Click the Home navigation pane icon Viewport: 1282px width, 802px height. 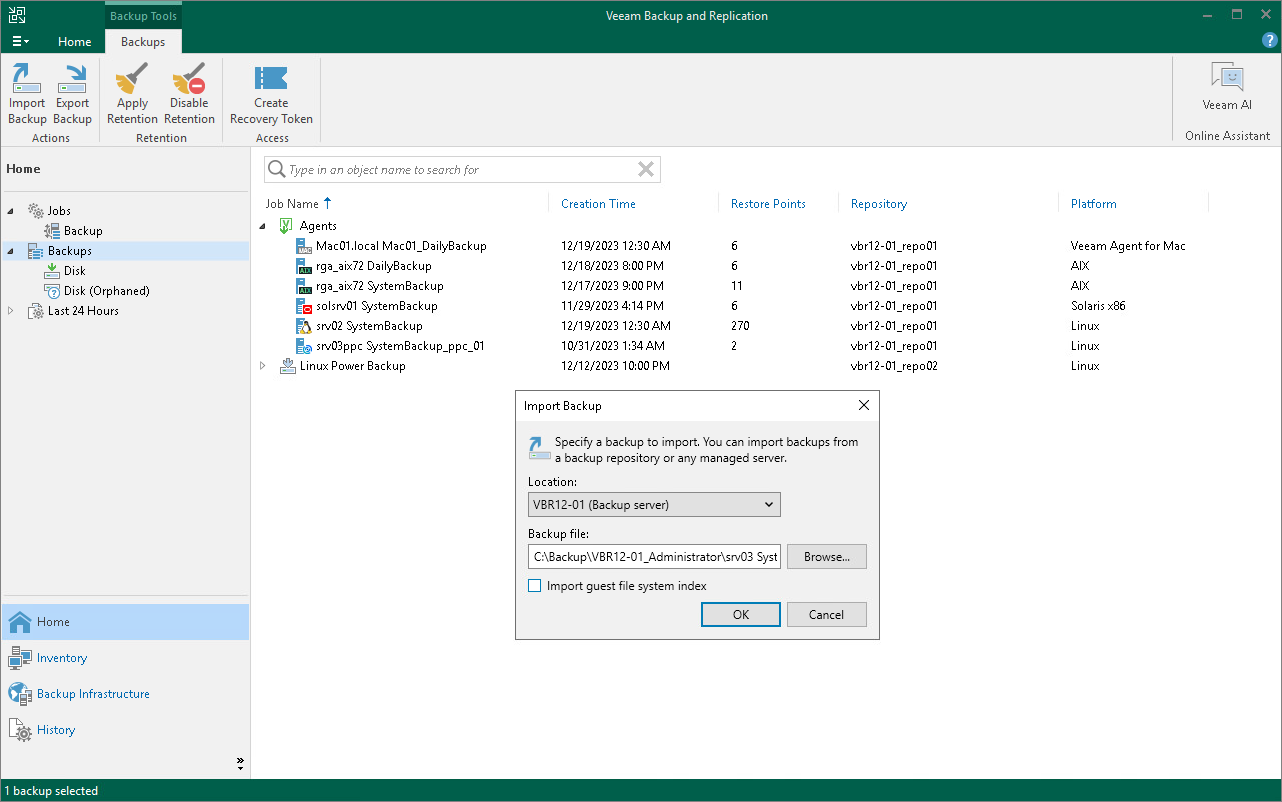coord(20,622)
